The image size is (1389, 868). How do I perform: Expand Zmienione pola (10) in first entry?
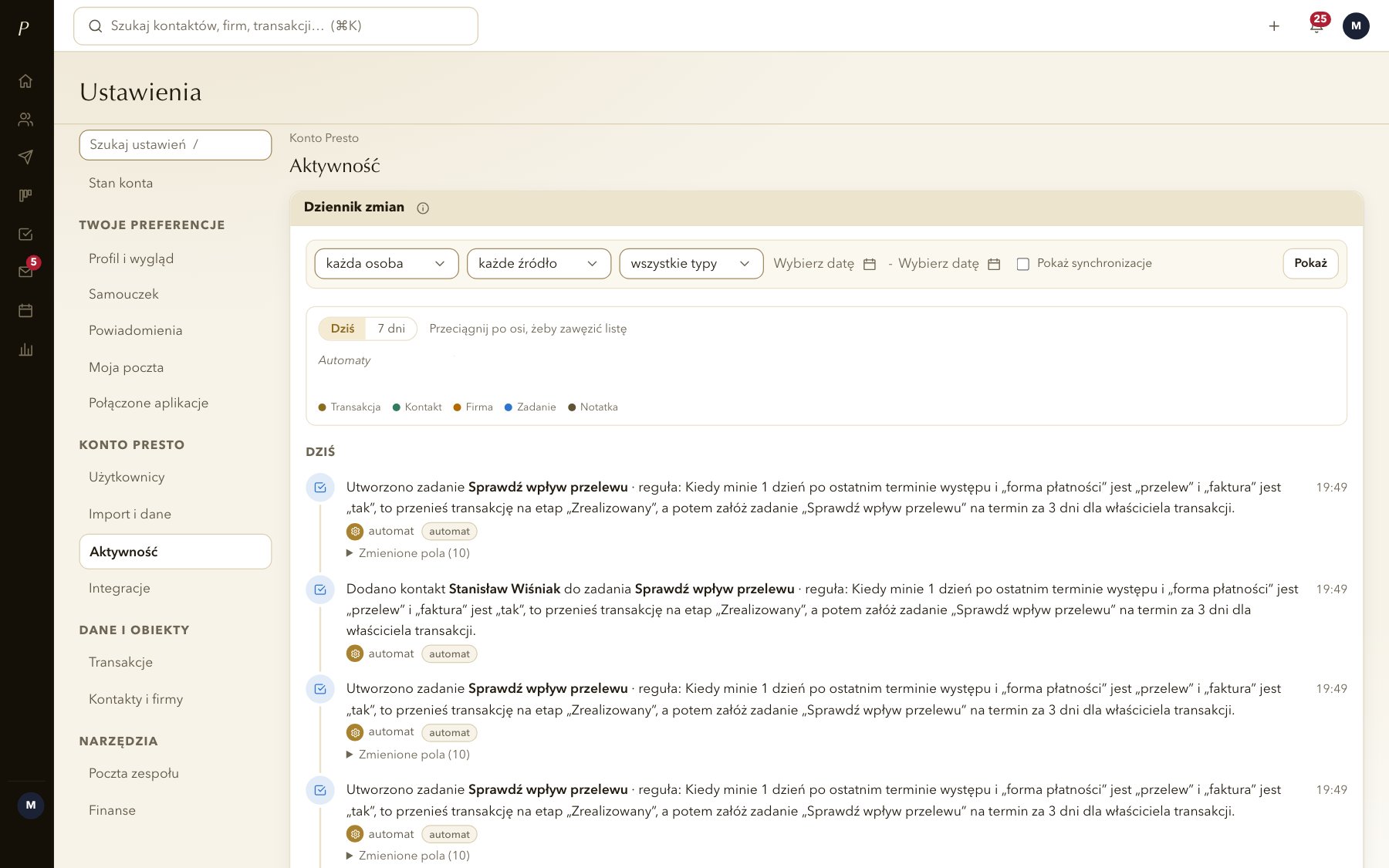pos(408,553)
